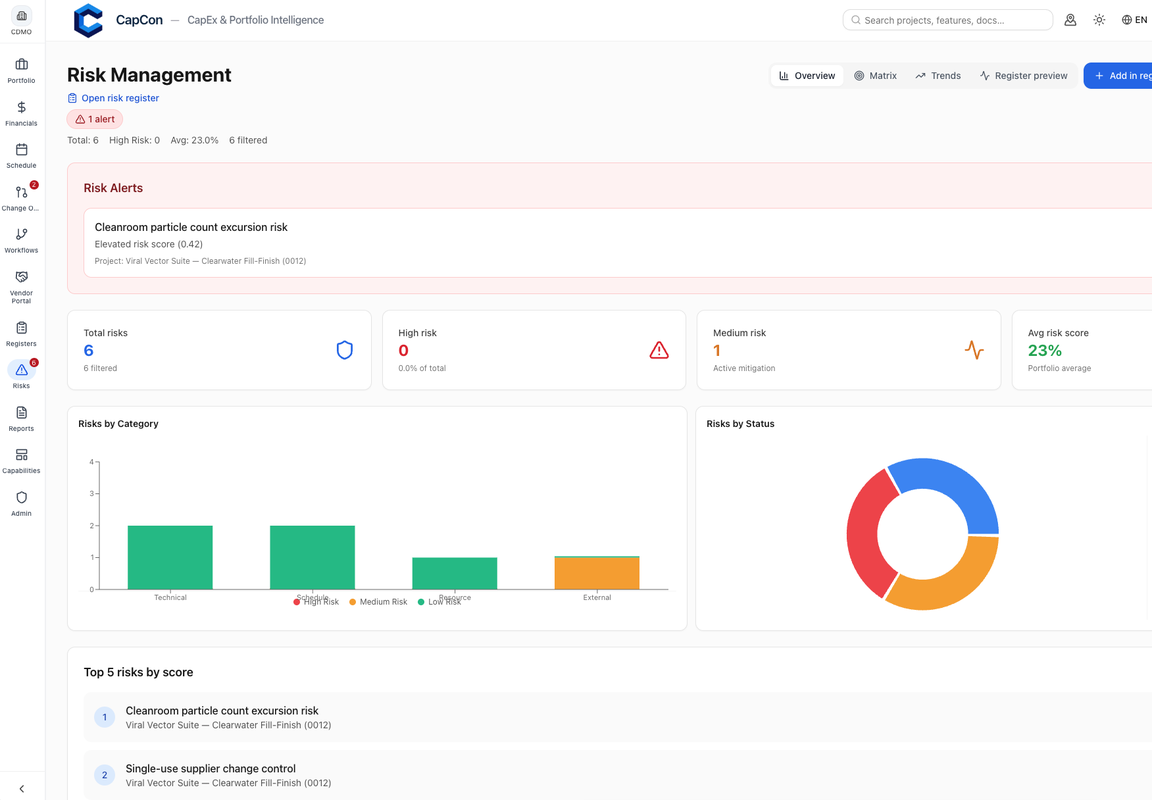This screenshot has width=1152, height=800.
Task: Click the Medium risk value 1
Action: pyautogui.click(x=717, y=350)
